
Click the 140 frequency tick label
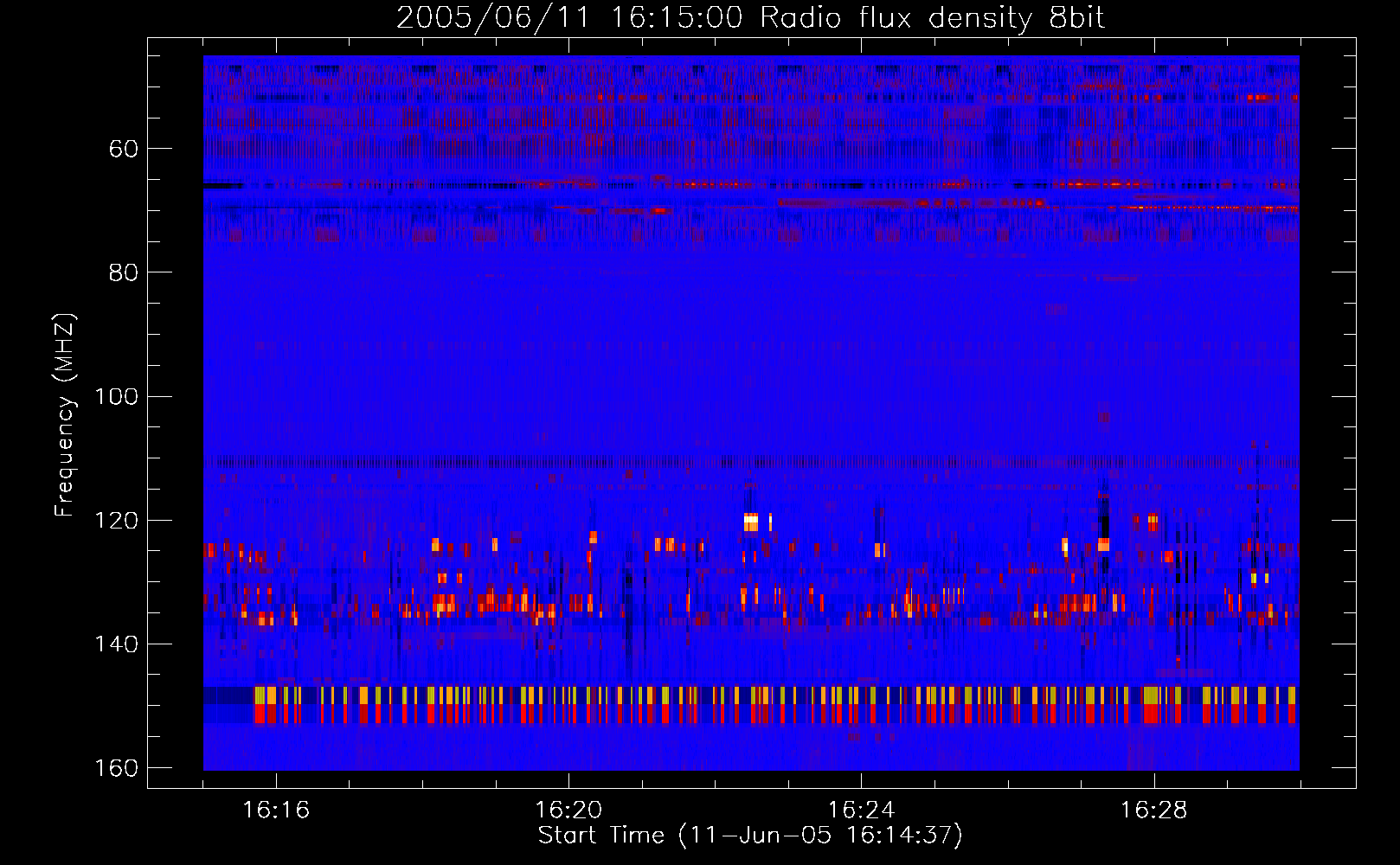117,644
